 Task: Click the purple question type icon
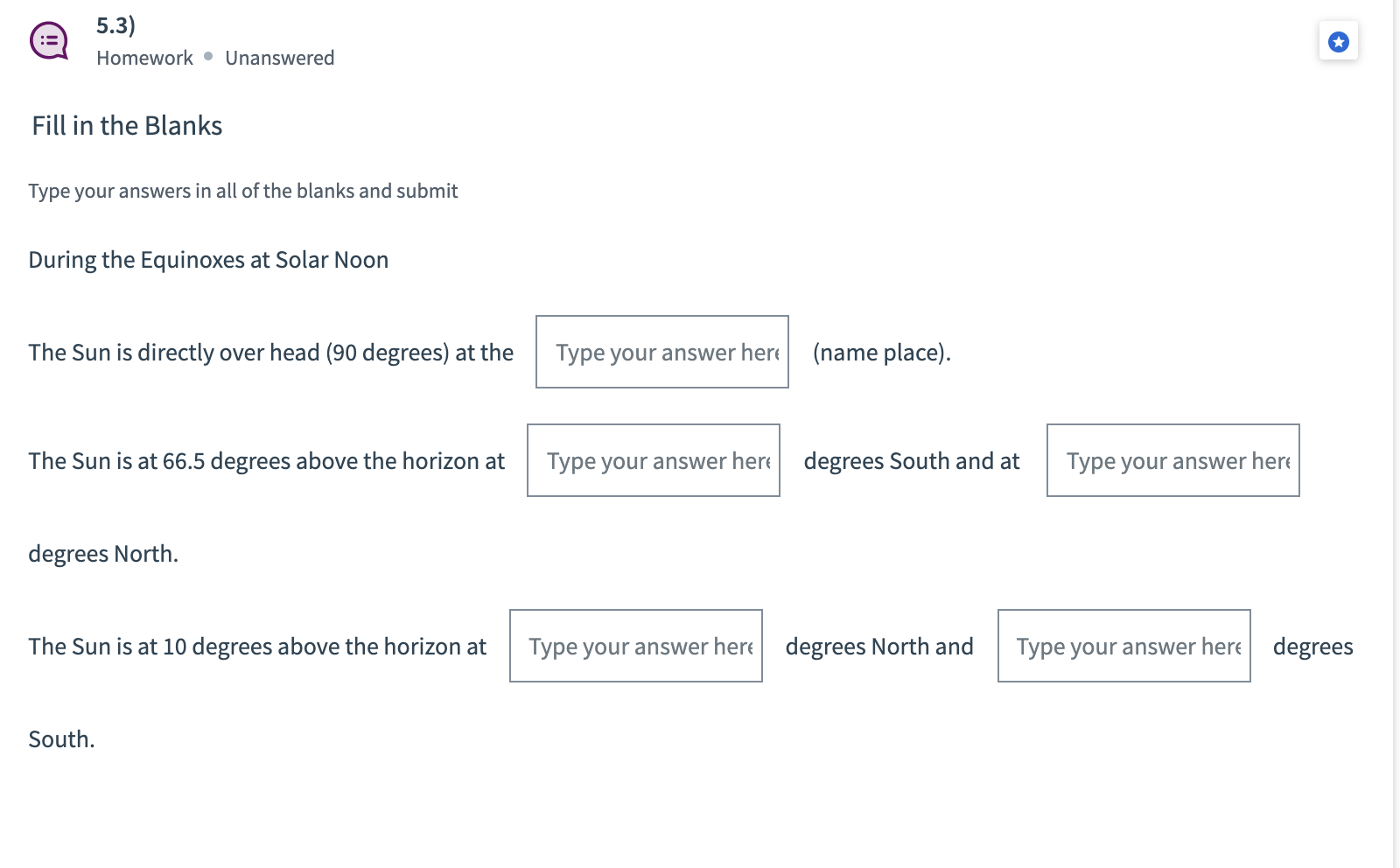pos(49,40)
